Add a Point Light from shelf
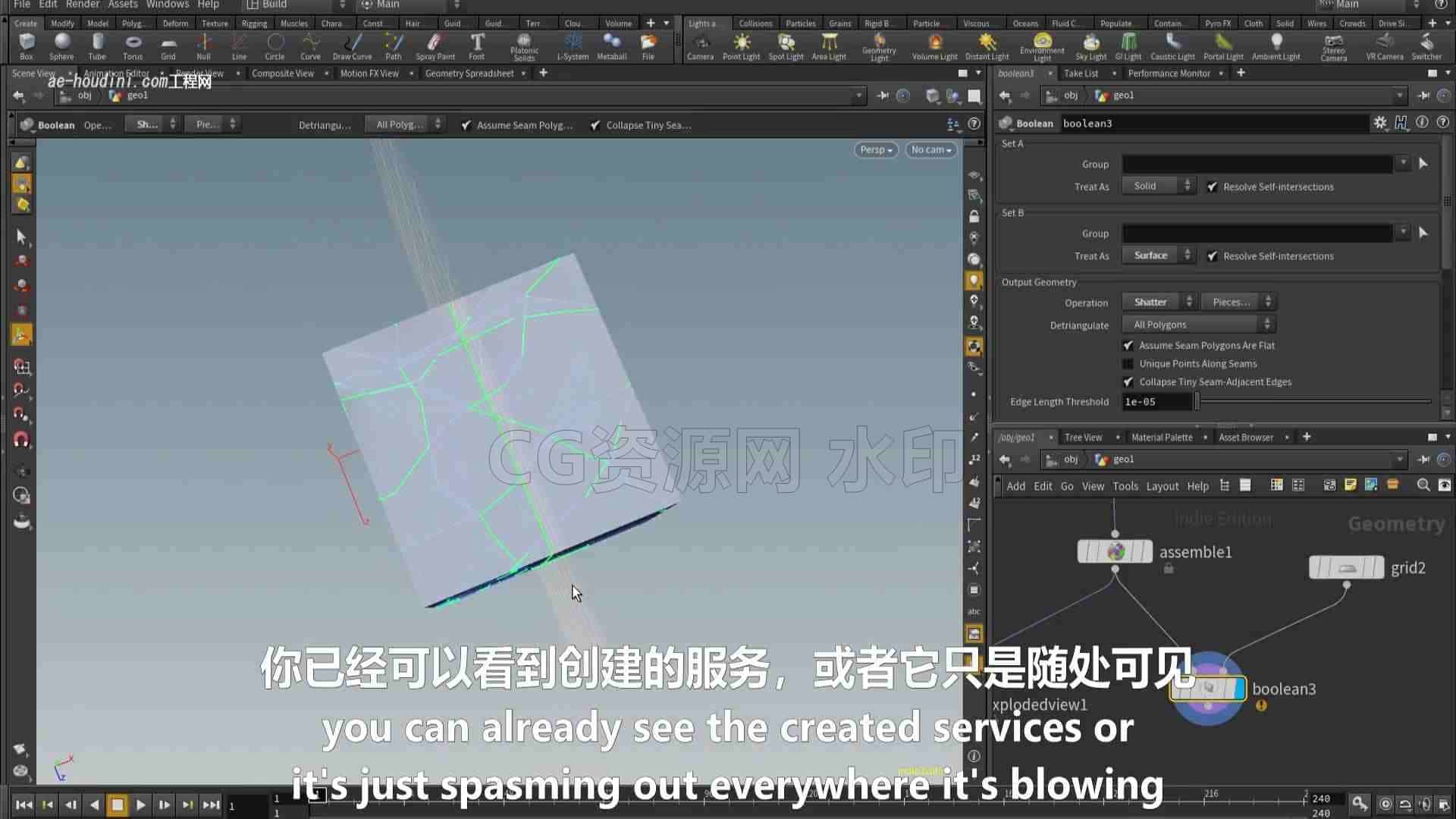The height and width of the screenshot is (819, 1456). click(741, 46)
